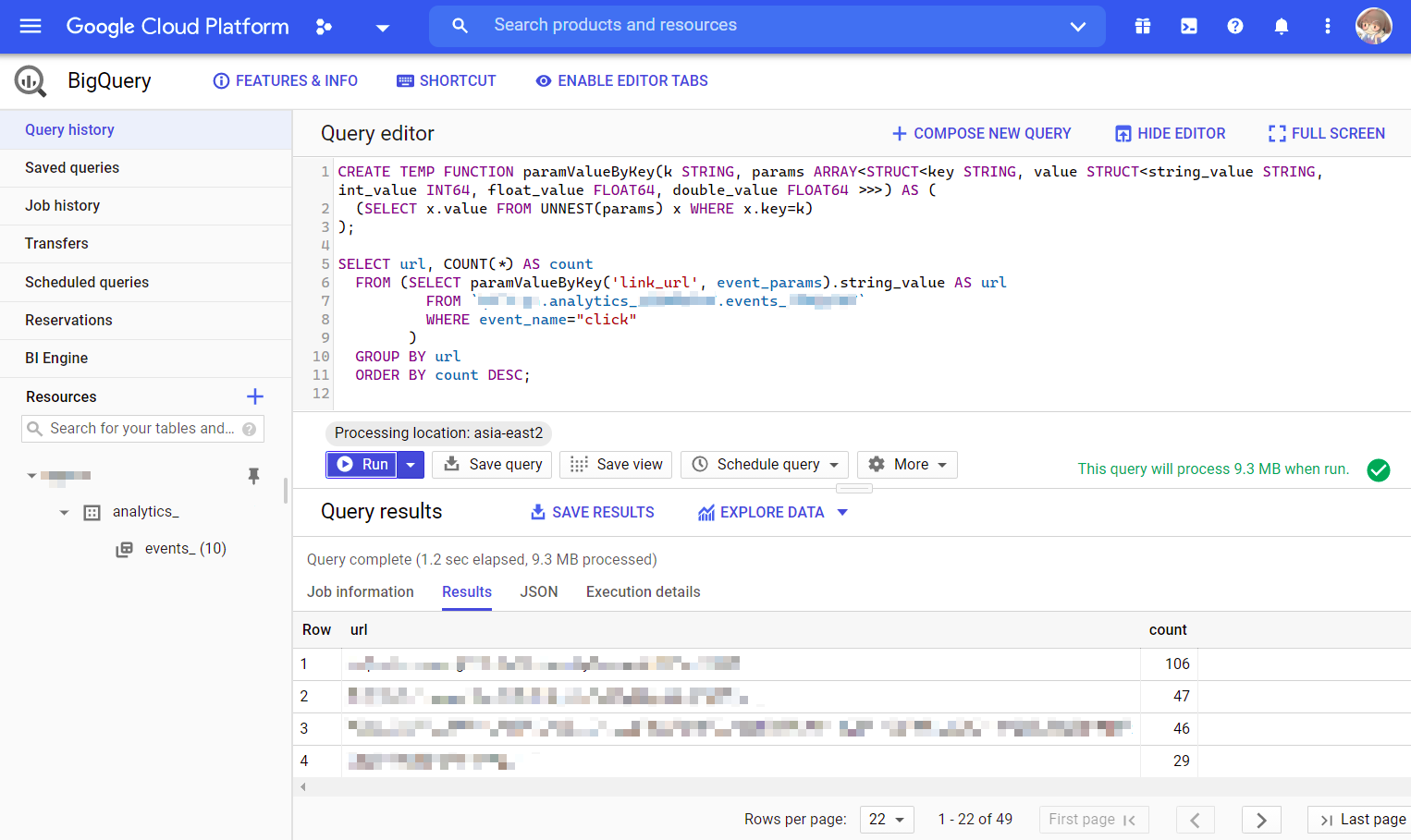
Task: Open Scheduled queries
Action: 146,283
